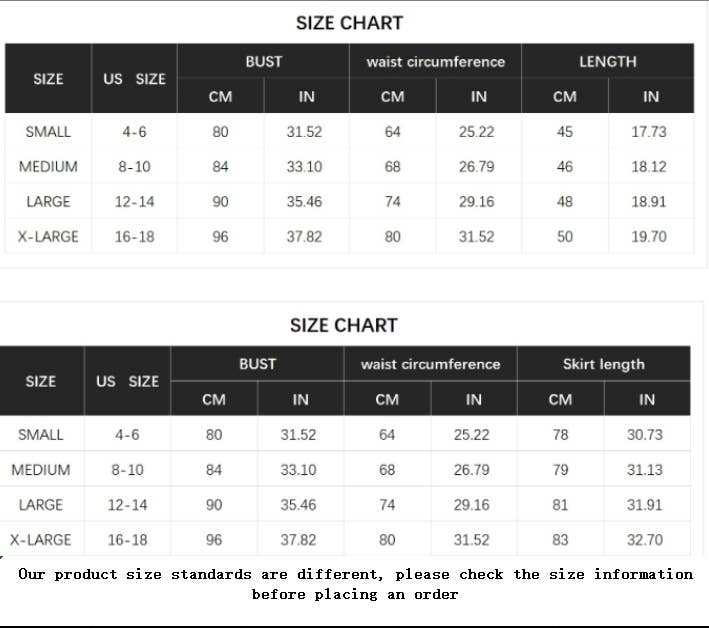Click the upper SIZE CHART title
This screenshot has height=629, width=709.
pyautogui.click(x=349, y=23)
